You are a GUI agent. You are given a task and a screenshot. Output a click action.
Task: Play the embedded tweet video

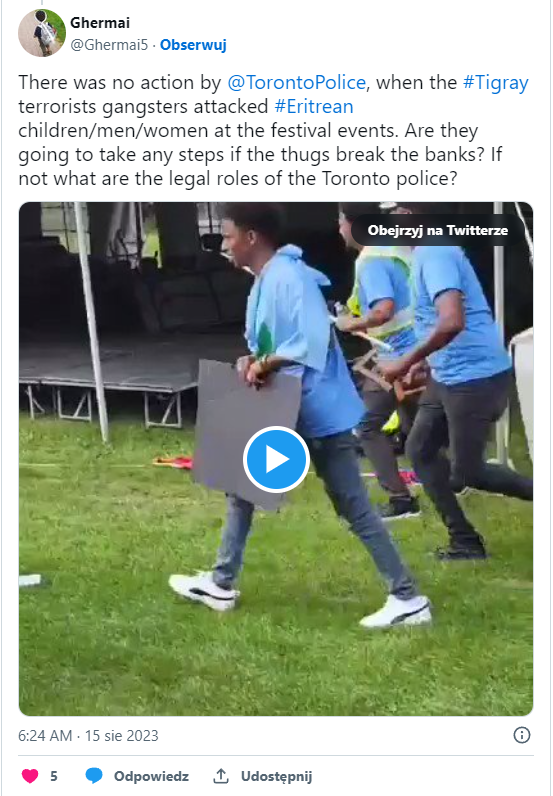(x=276, y=459)
